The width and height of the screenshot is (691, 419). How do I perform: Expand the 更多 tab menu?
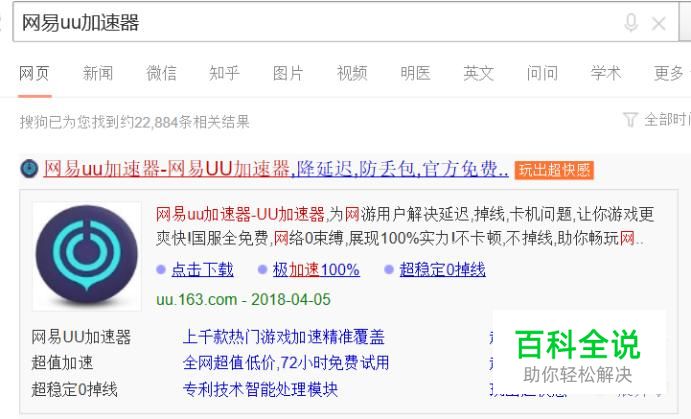point(671,73)
